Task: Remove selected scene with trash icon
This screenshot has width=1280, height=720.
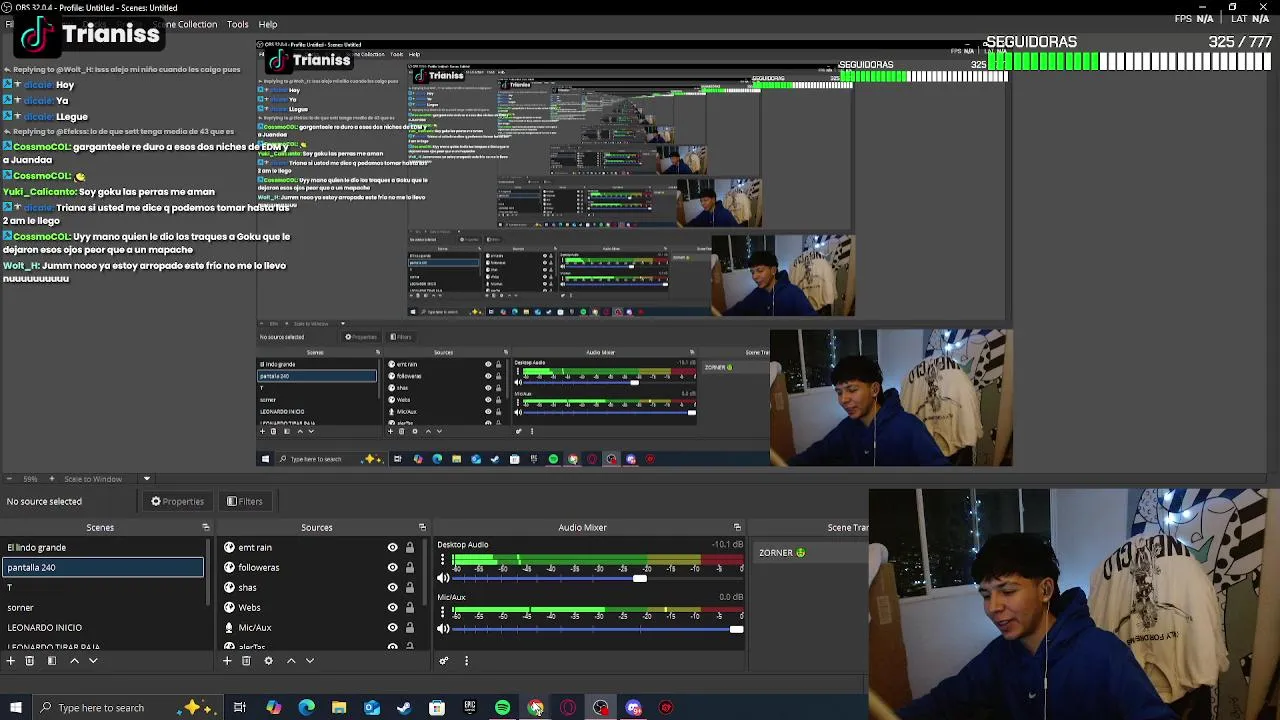Action: coord(29,660)
